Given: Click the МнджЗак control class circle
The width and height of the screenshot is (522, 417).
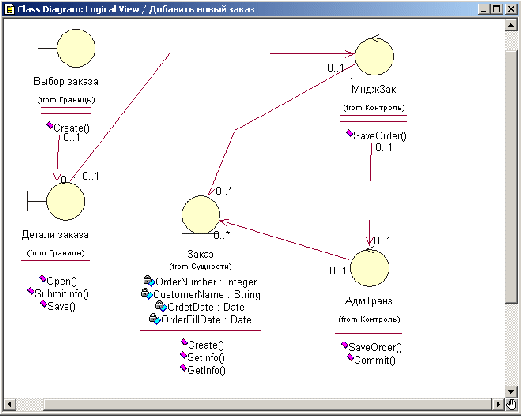Looking at the screenshot, I should pyautogui.click(x=374, y=56).
